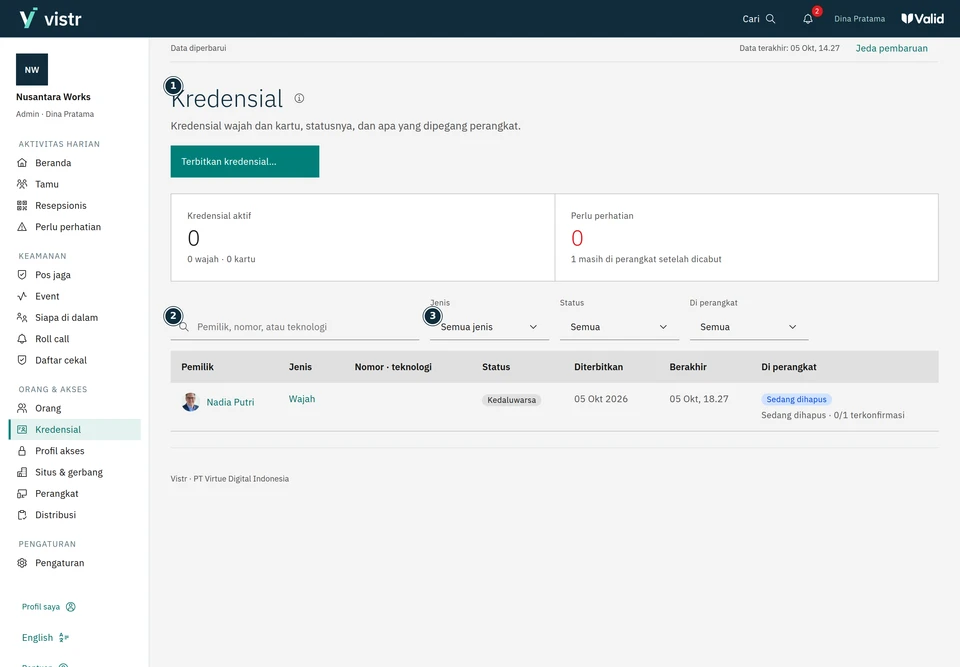960x667 pixels.
Task: Click the lock icon beside Profil akses
Action: pyautogui.click(x=22, y=451)
